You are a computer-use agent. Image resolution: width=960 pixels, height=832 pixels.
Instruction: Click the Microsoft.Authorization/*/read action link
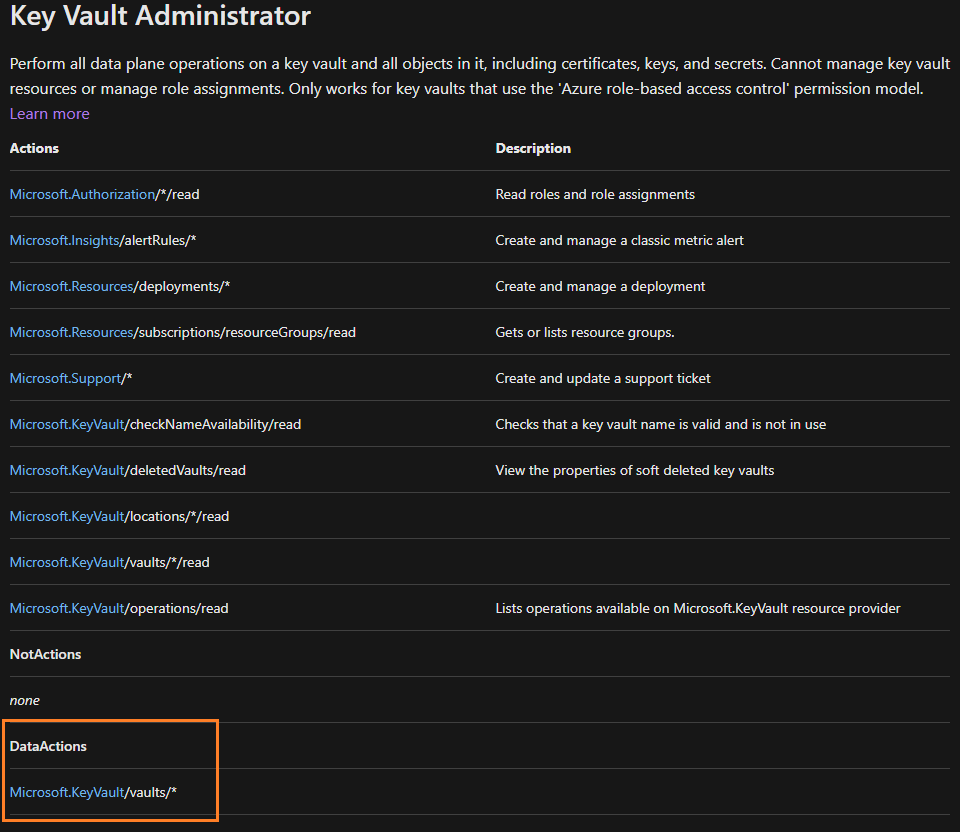[103, 194]
